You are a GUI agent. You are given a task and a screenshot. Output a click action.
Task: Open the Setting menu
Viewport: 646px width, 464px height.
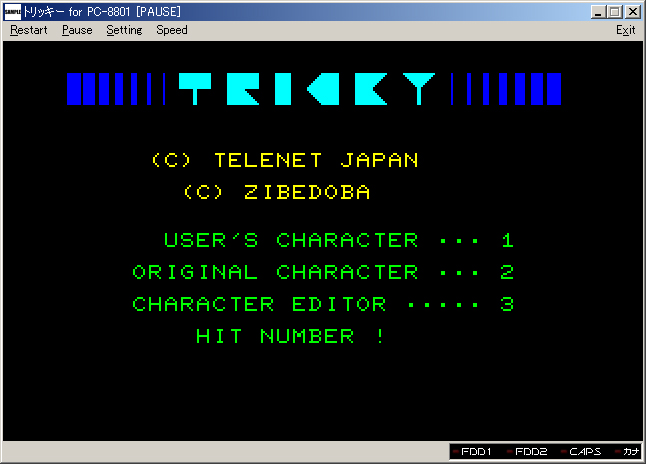tap(124, 30)
